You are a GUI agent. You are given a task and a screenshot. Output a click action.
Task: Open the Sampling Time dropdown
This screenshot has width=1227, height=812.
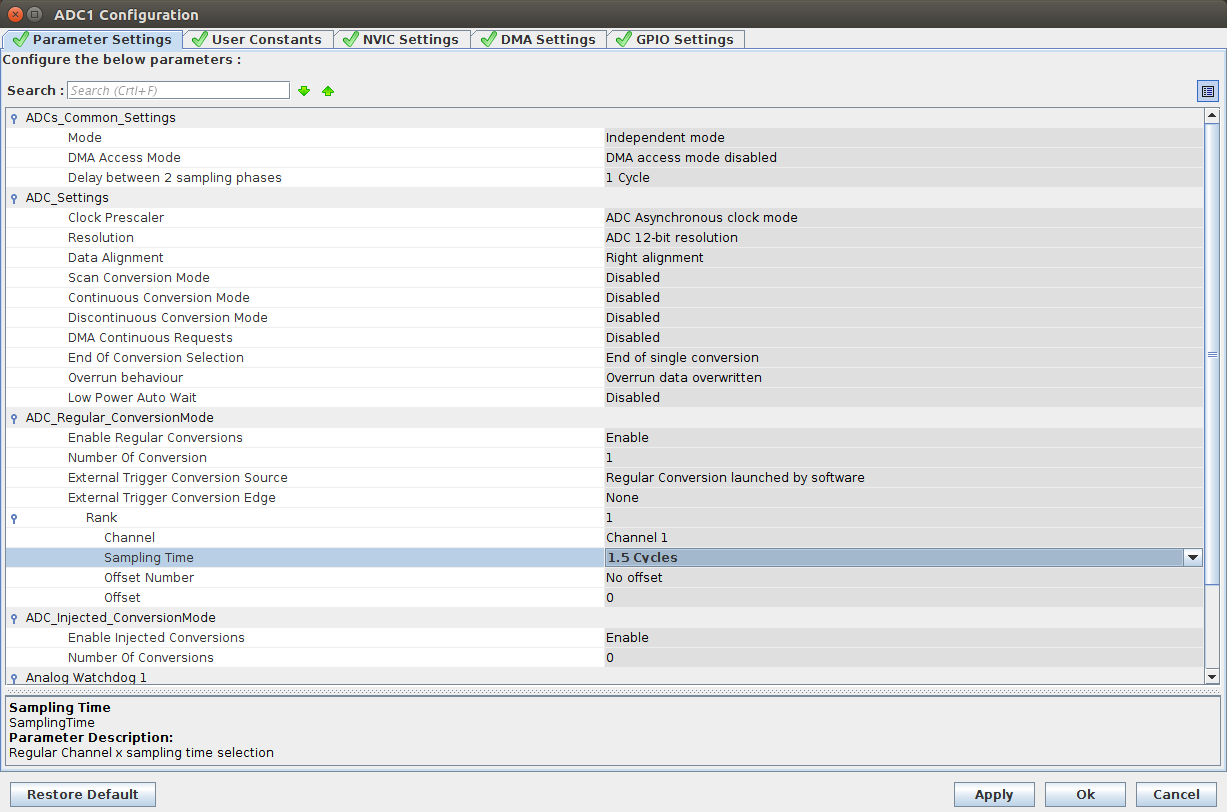[x=1192, y=557]
